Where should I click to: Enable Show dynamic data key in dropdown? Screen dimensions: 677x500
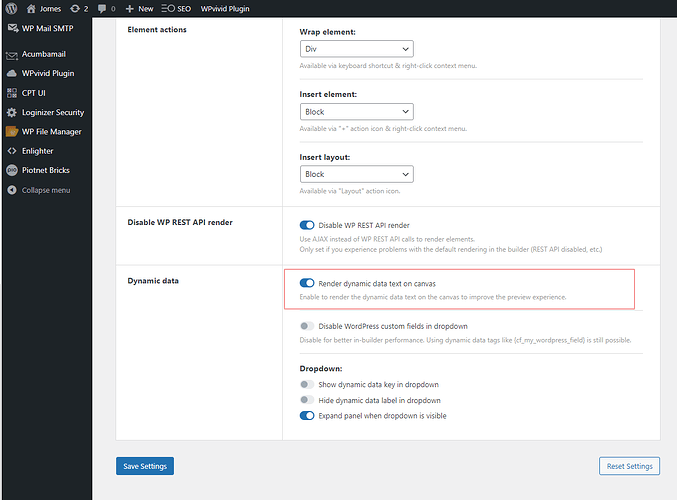(x=307, y=384)
